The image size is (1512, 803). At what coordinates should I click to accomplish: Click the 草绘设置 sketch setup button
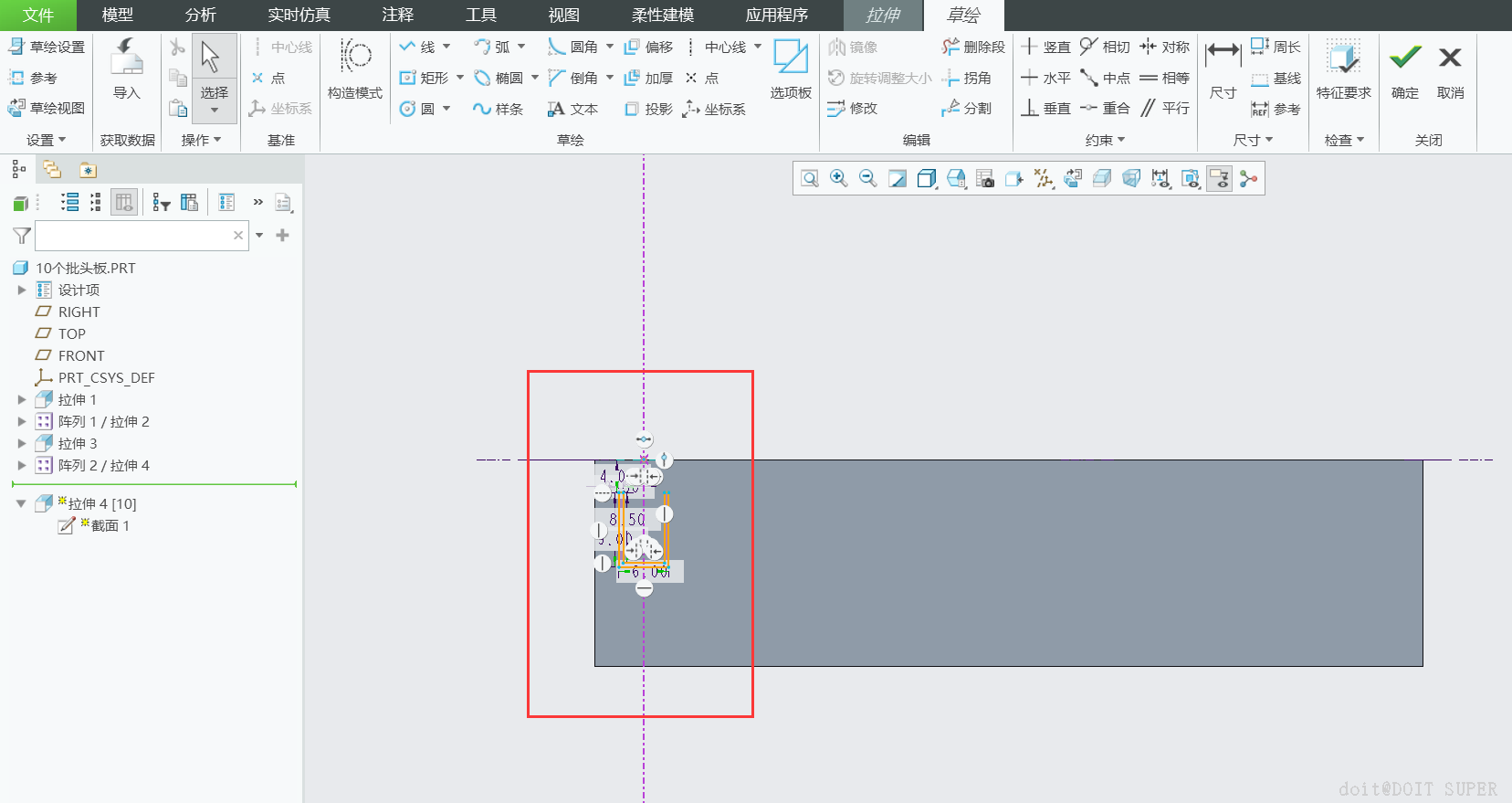point(47,47)
